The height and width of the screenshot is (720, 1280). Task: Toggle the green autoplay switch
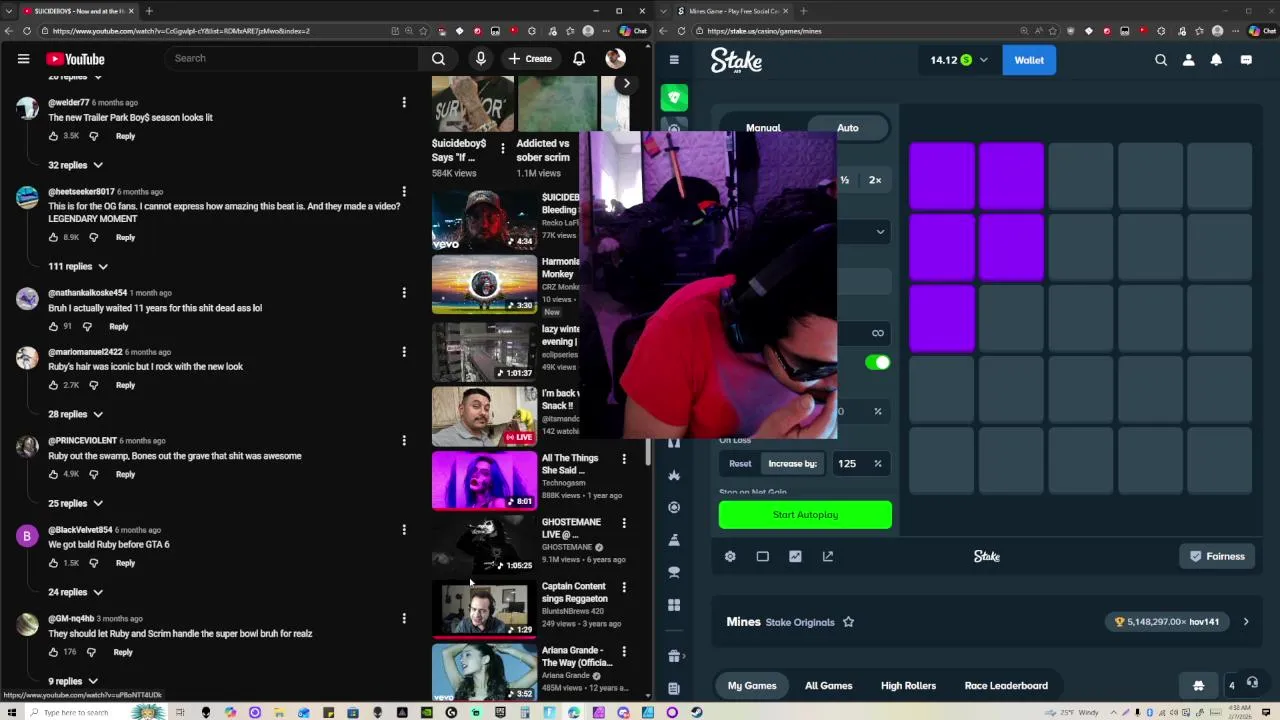pyautogui.click(x=877, y=362)
